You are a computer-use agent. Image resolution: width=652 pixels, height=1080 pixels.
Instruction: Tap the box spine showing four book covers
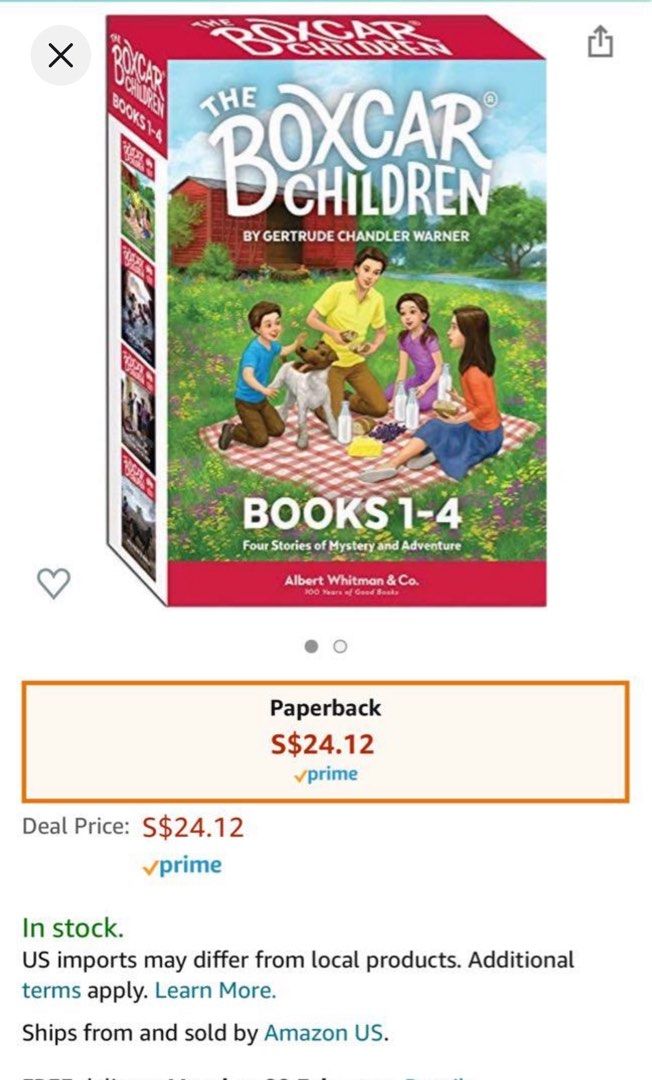tap(138, 358)
